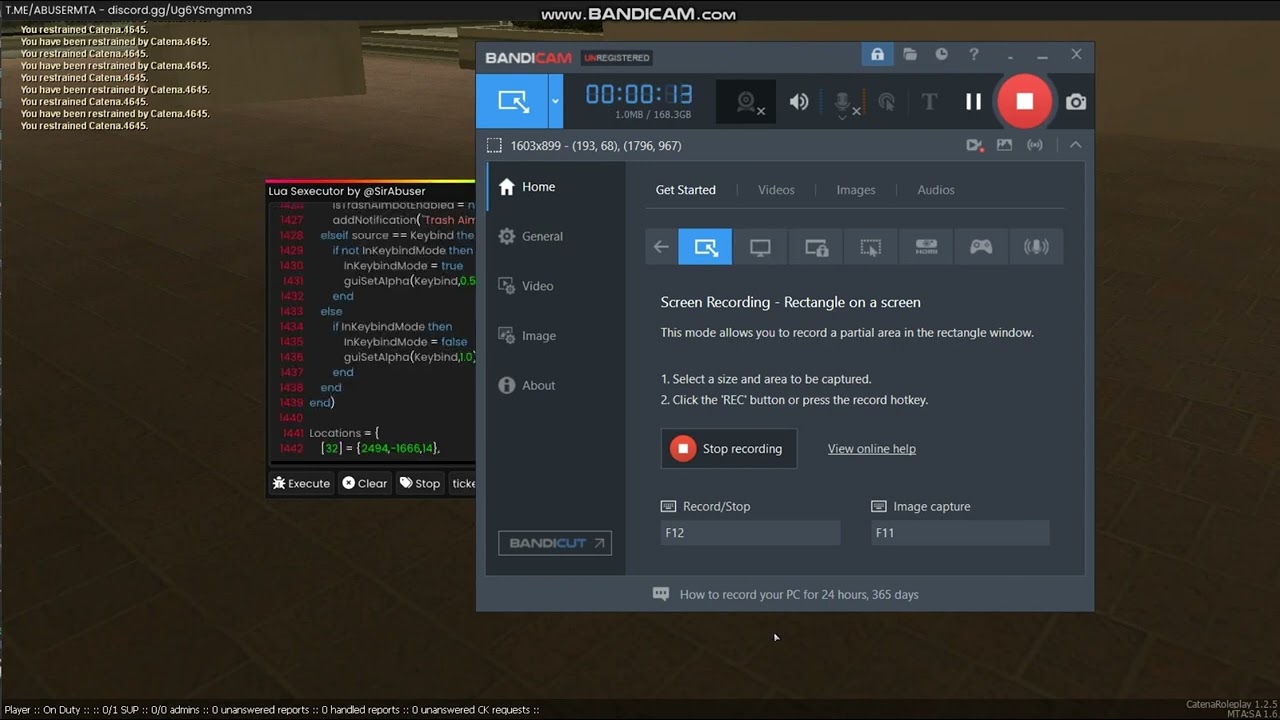Click Clear in the Lua executor

coord(365,483)
